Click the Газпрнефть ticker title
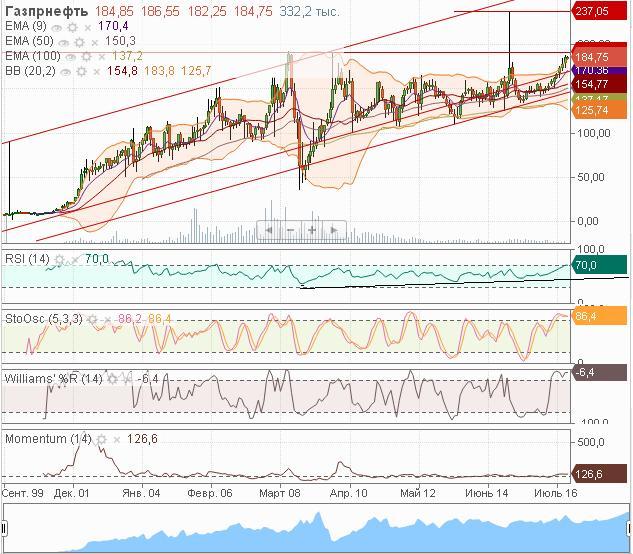Viewport: 633px width, 554px height. click(46, 11)
